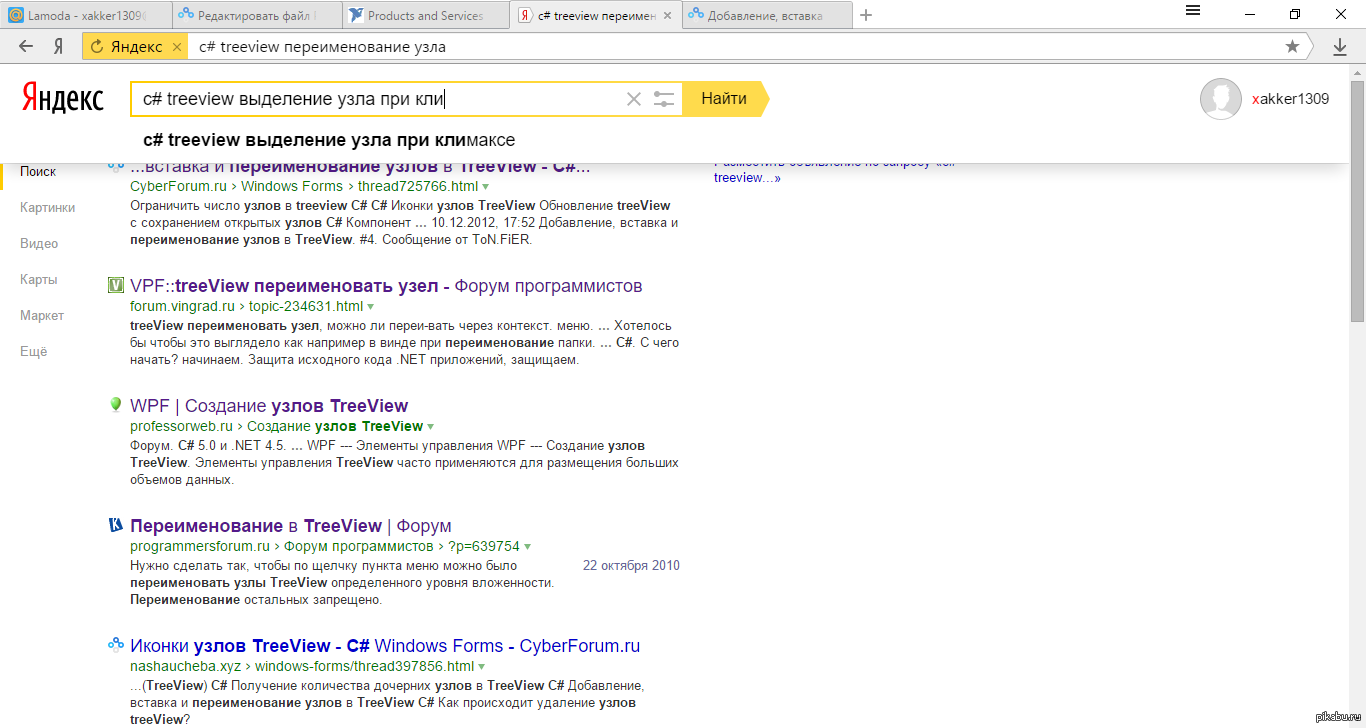Click 'Форум программистов' breadcrumb link
Screen dimensions: 1366x728
coord(358,547)
